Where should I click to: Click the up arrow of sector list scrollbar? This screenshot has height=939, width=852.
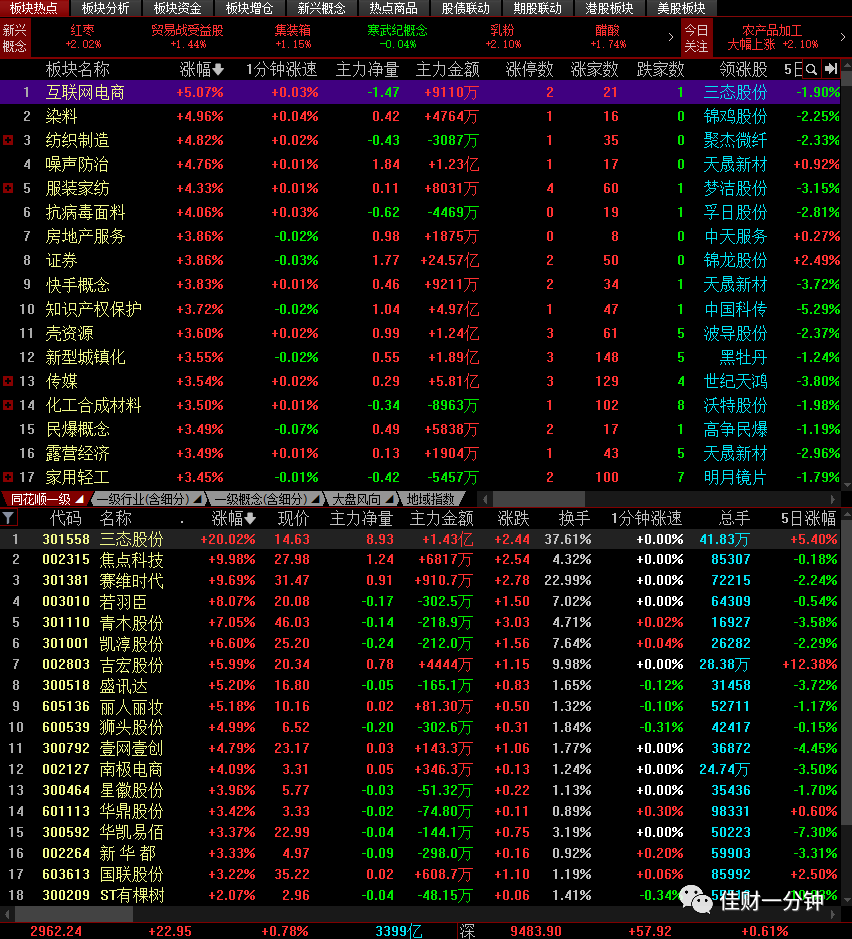pos(847,66)
